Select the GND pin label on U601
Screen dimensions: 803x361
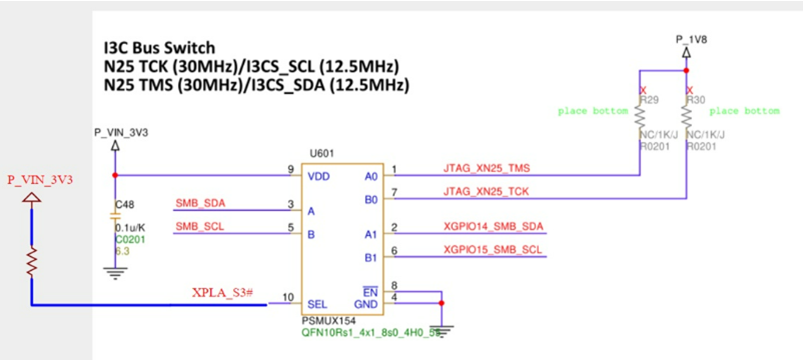tap(367, 305)
